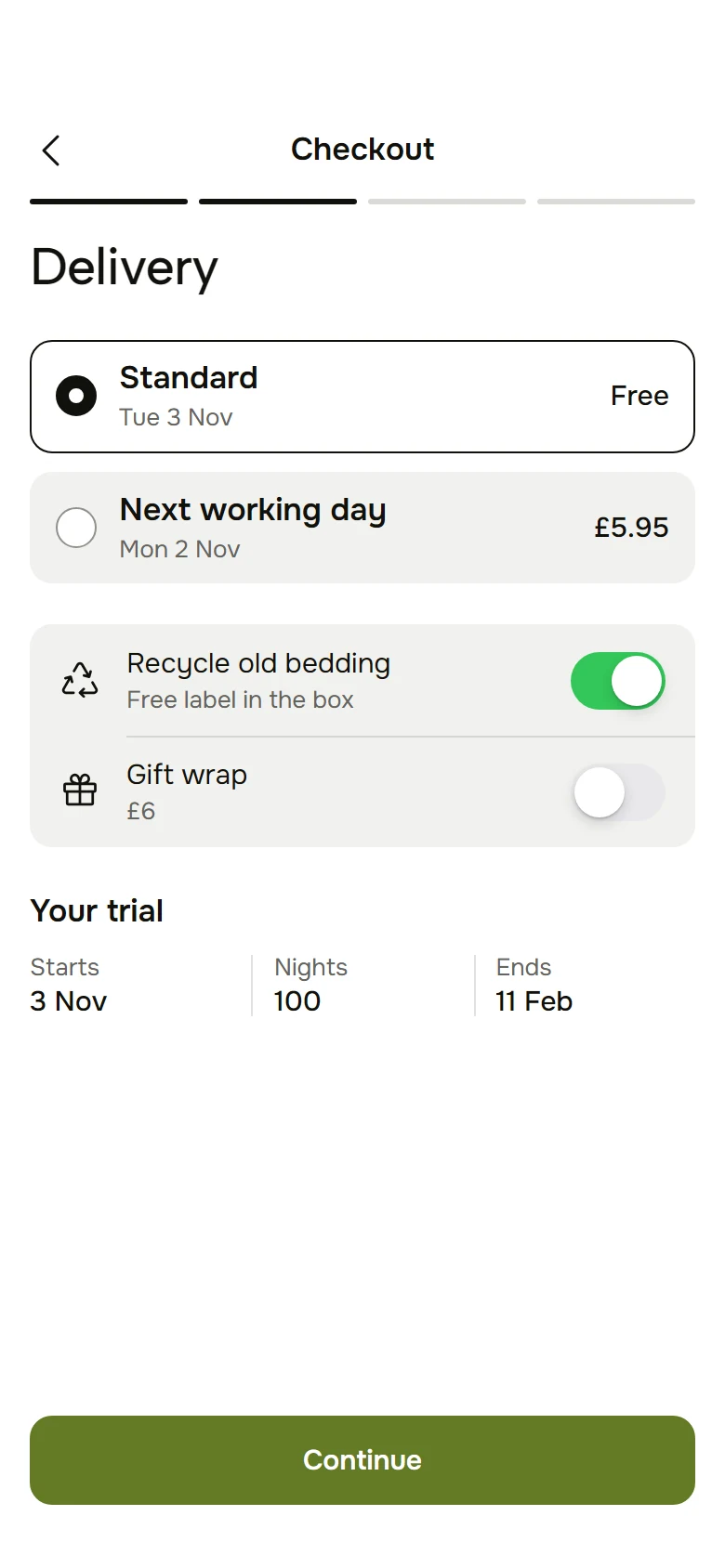Click the Continue button

362,1460
